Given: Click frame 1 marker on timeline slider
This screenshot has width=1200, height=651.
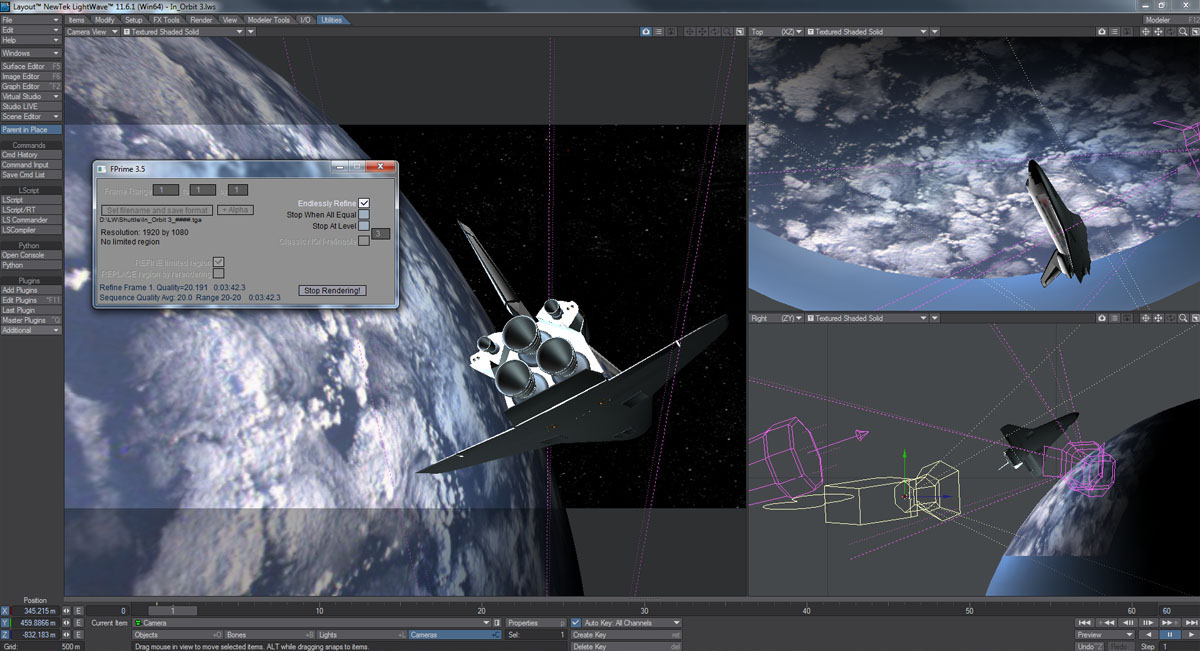Looking at the screenshot, I should coord(172,610).
